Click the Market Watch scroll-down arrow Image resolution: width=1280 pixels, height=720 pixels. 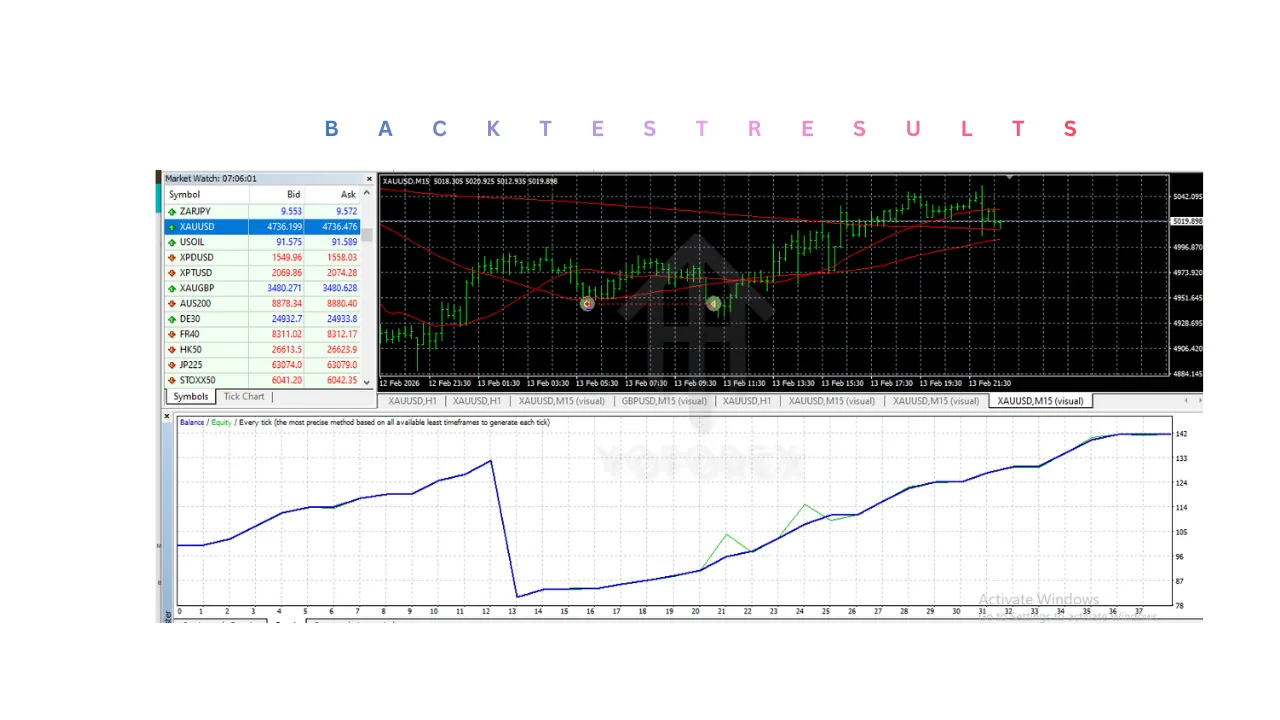pos(367,382)
